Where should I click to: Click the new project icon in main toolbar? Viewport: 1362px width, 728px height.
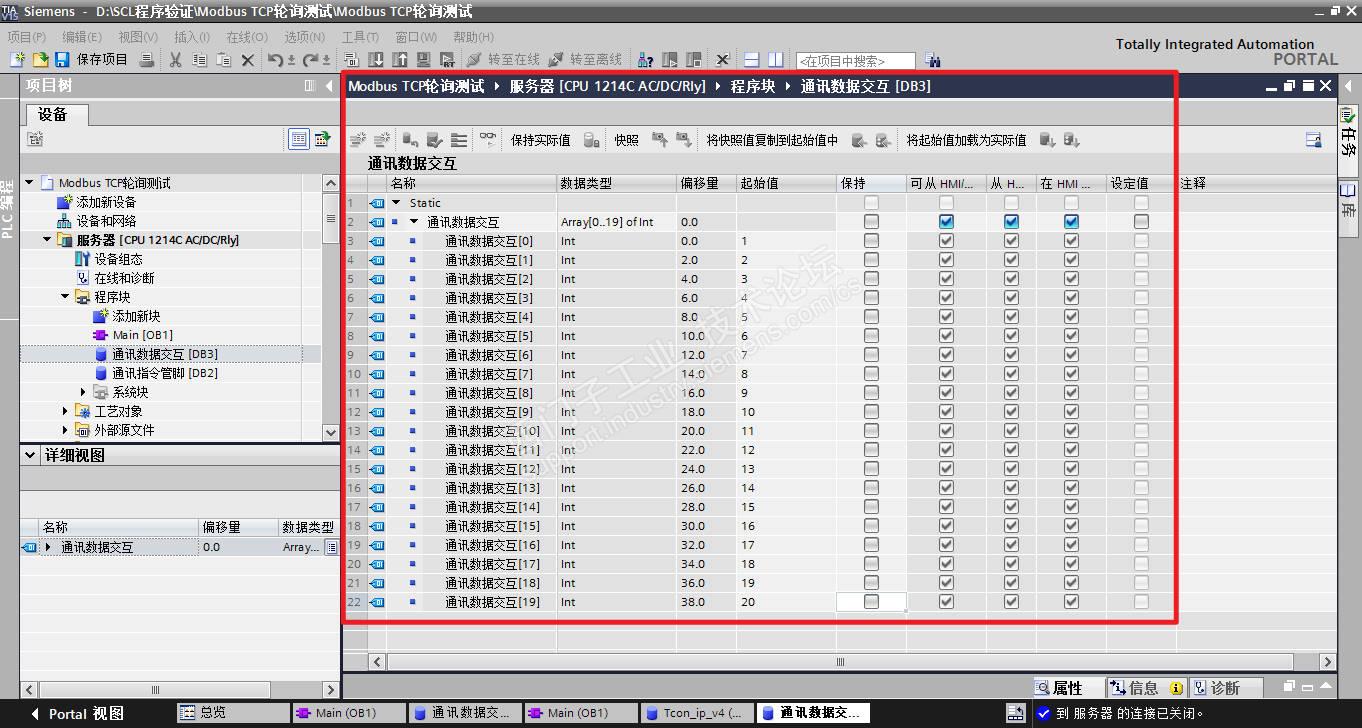(x=17, y=60)
